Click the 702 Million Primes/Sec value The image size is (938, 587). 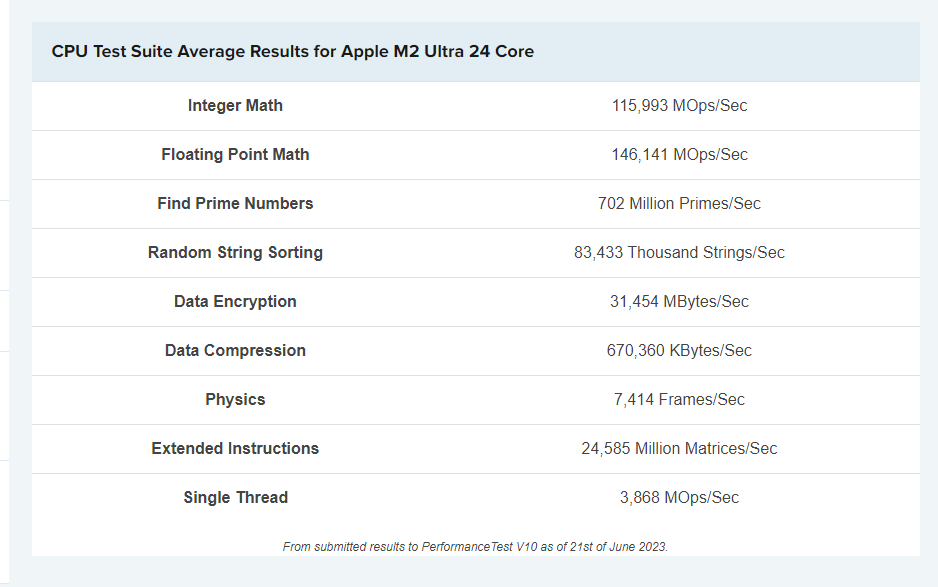(x=679, y=203)
